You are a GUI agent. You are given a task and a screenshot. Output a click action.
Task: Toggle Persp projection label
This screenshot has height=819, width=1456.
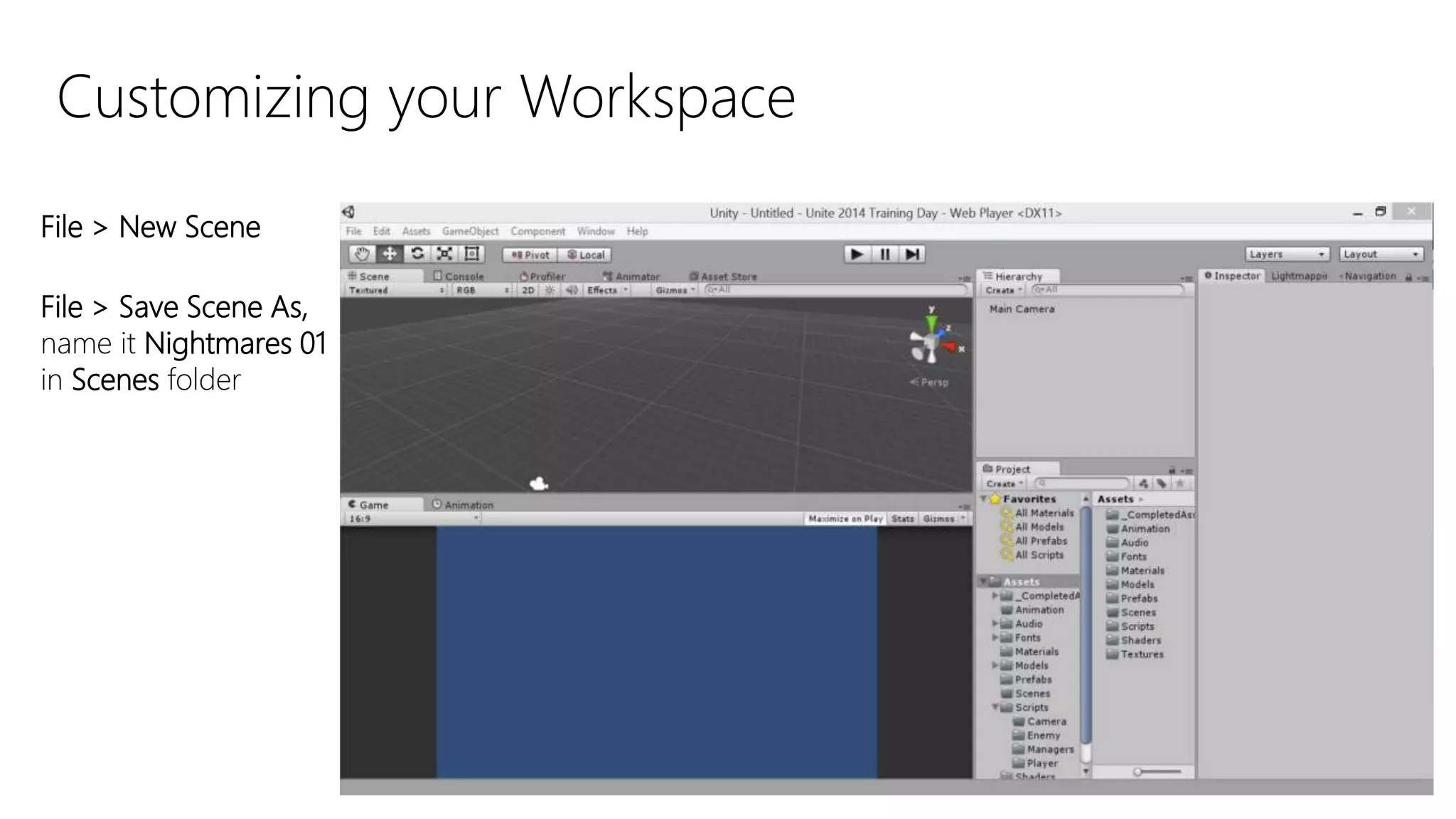[x=929, y=382]
